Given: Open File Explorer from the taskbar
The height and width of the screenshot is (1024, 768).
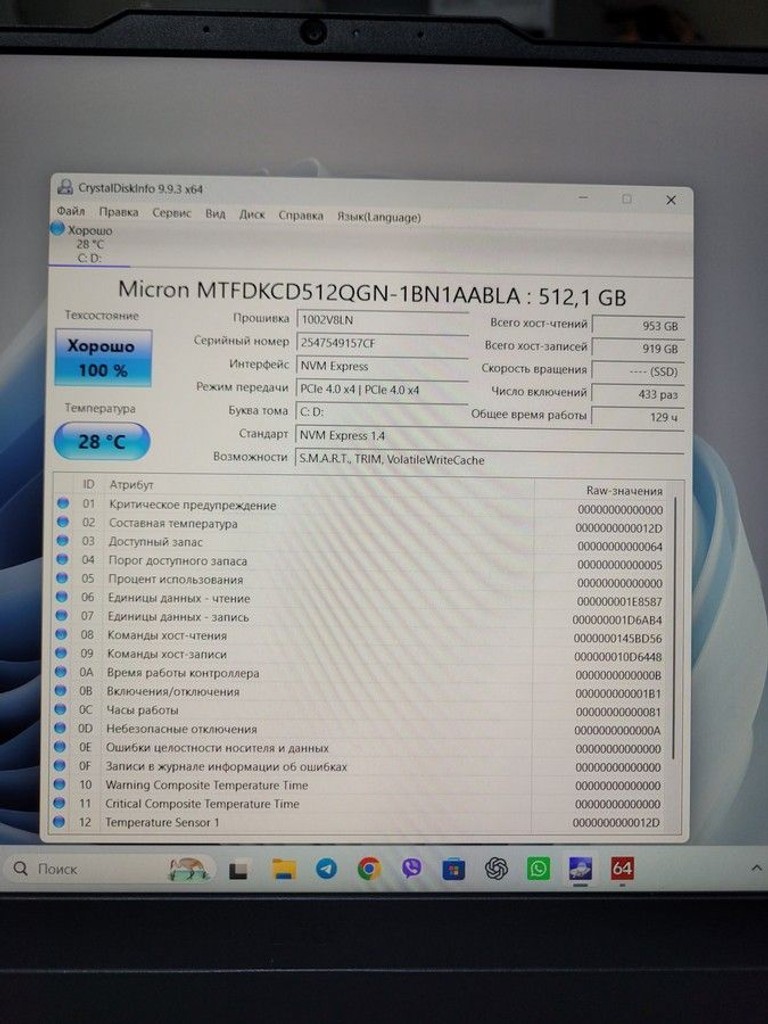Looking at the screenshot, I should (x=284, y=869).
